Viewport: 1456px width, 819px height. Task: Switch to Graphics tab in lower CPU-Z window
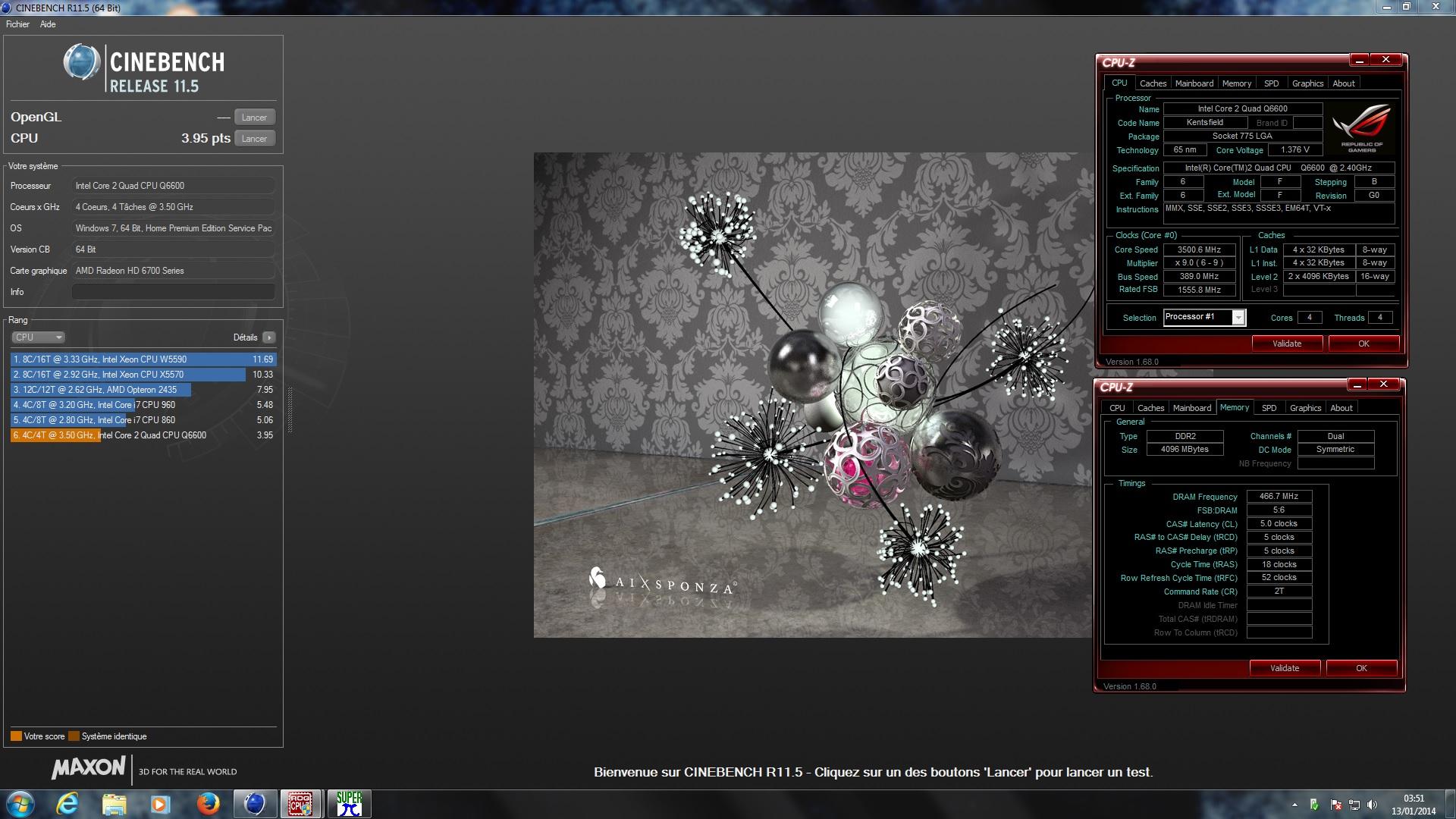click(1305, 408)
